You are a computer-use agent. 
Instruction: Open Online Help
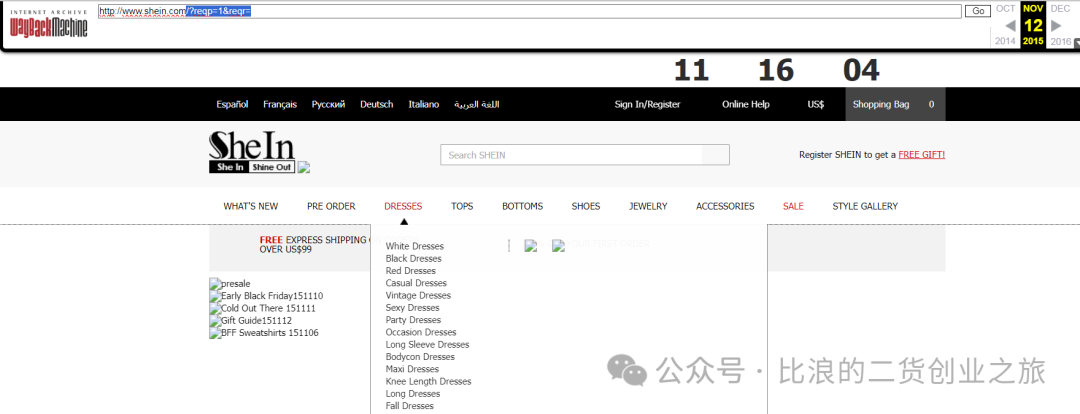746,105
